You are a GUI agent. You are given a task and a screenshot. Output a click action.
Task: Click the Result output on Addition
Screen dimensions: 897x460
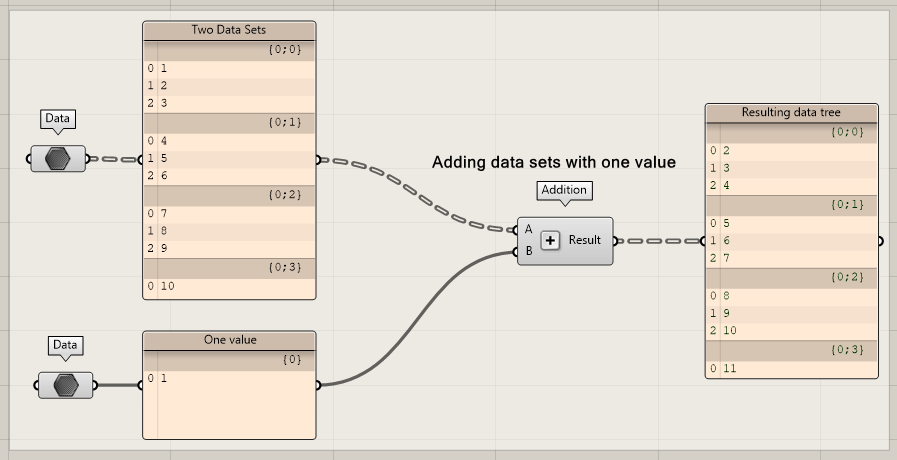coord(585,241)
